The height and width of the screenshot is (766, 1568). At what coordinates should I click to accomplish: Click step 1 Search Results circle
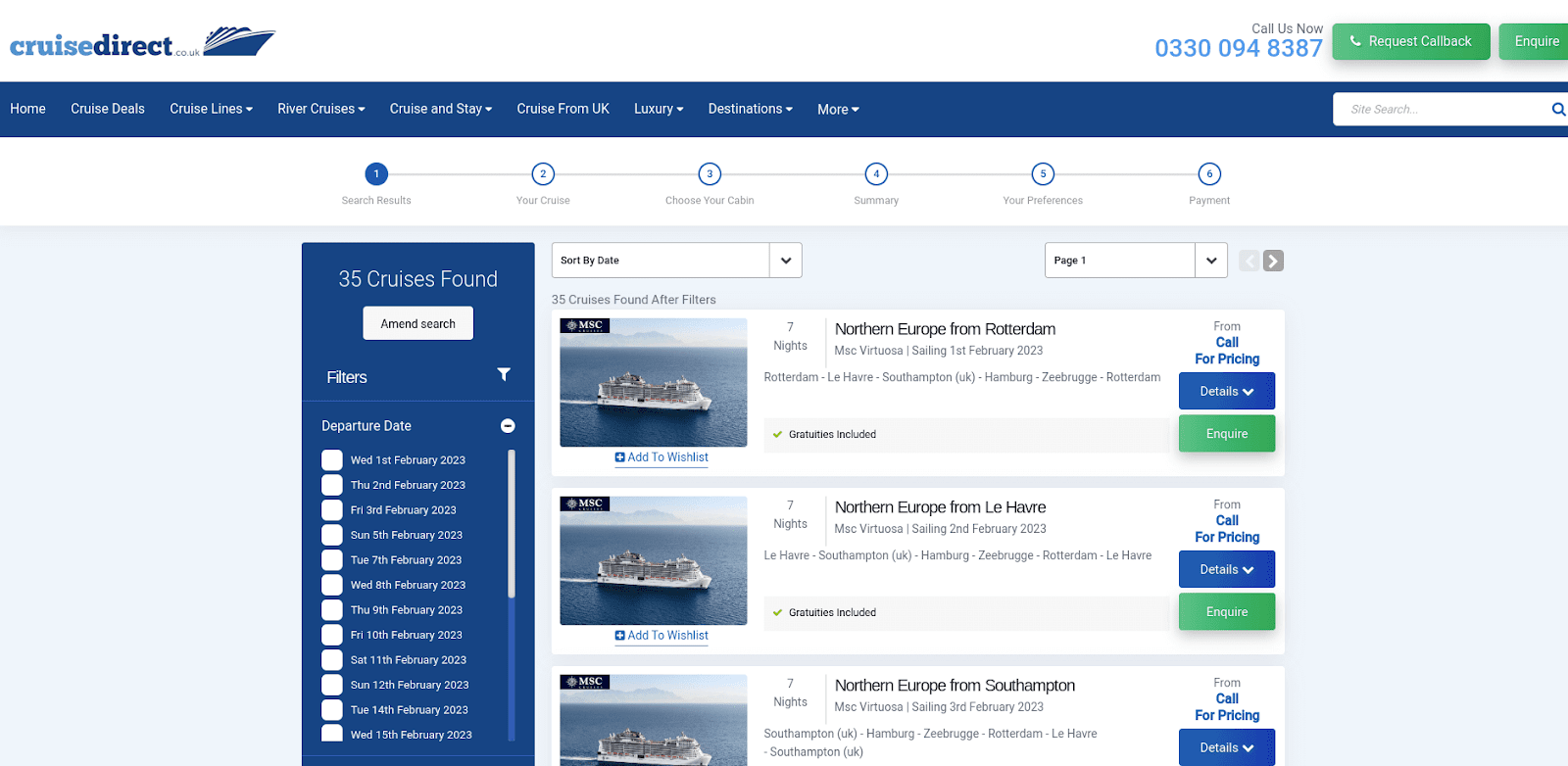click(376, 174)
